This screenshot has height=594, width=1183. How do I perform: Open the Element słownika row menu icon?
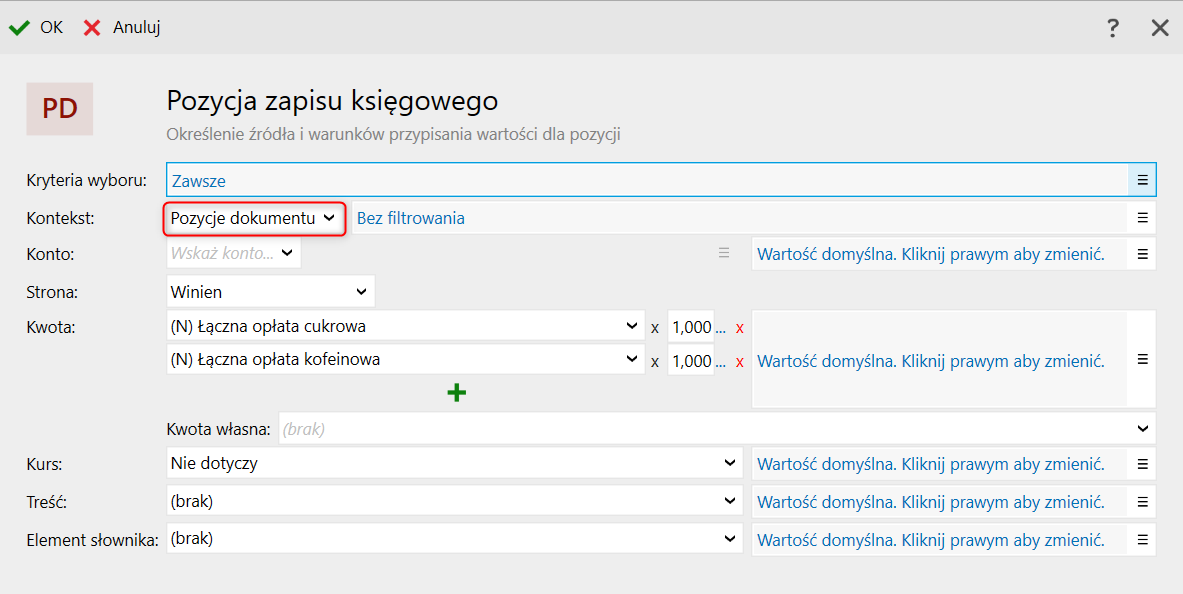click(x=1142, y=540)
